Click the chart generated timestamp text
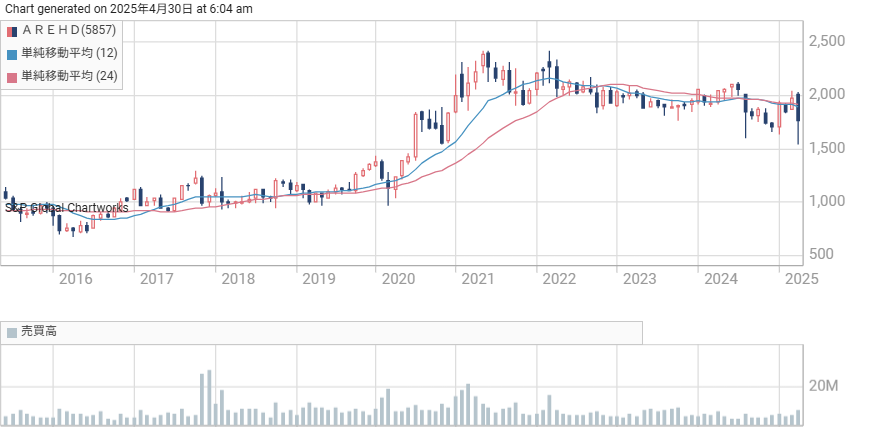 (129, 8)
